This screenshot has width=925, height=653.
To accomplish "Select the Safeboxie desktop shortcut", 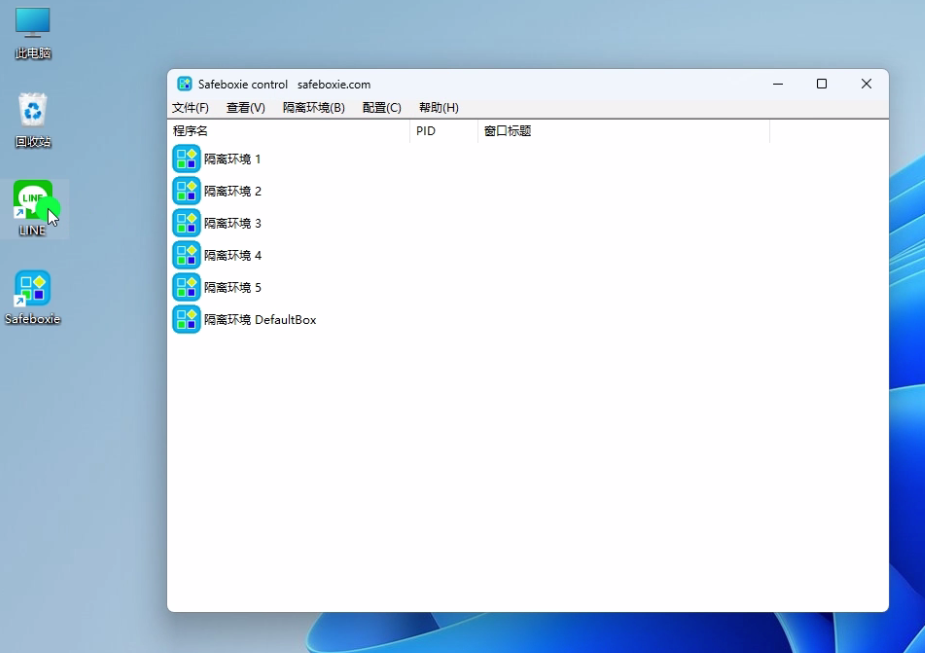I will click(33, 297).
